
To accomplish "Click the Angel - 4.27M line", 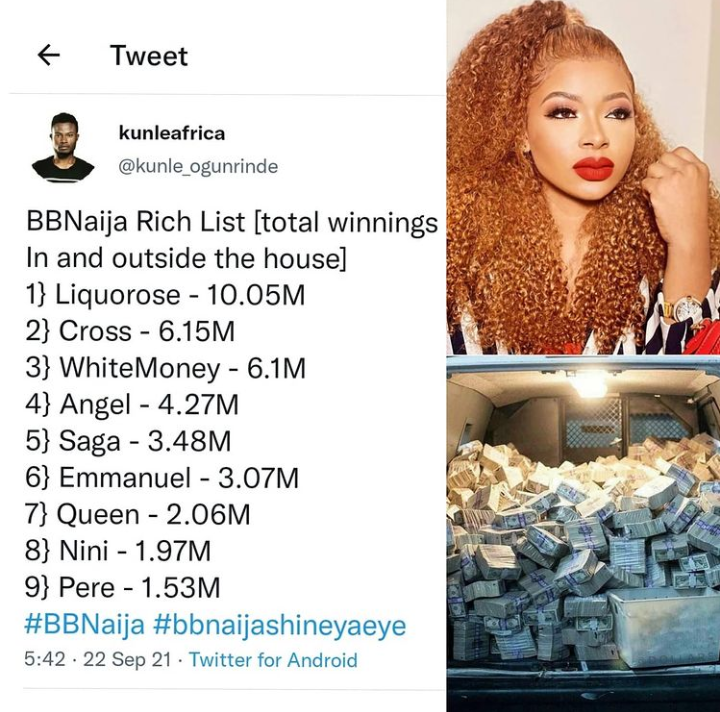I will pyautogui.click(x=132, y=405).
